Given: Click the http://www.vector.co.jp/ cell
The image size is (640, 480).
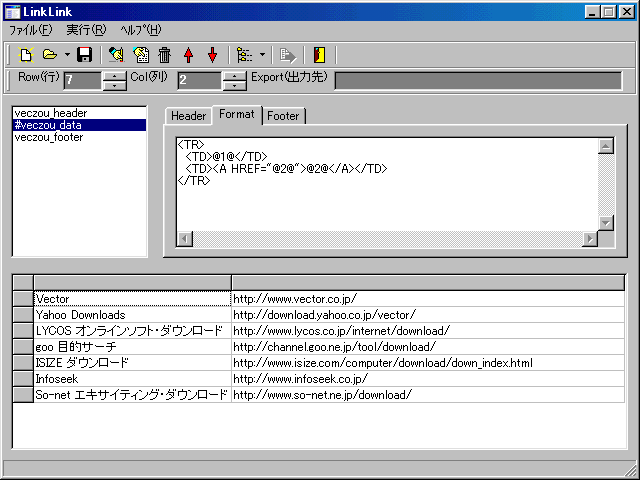Looking at the screenshot, I should pyautogui.click(x=428, y=299).
